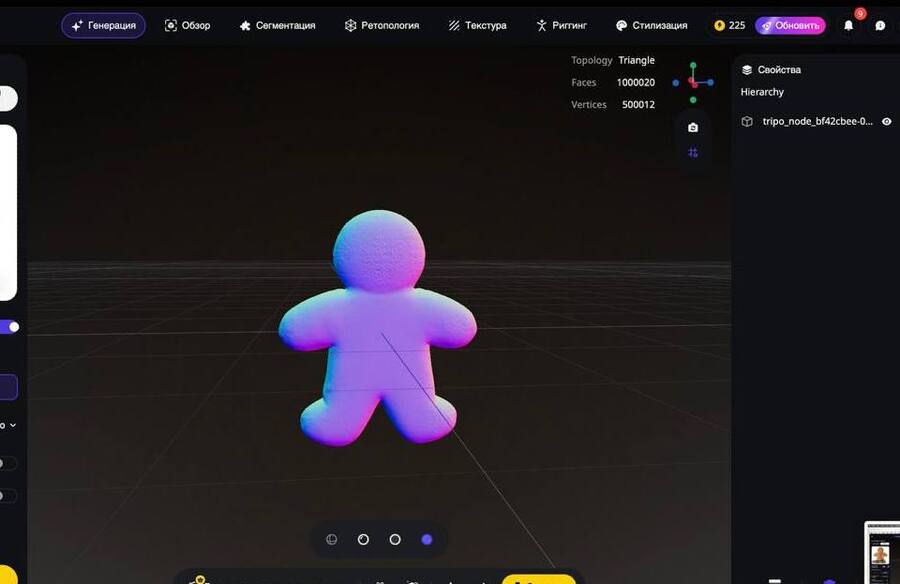
Task: Open notifications bell icon
Action: (x=848, y=26)
